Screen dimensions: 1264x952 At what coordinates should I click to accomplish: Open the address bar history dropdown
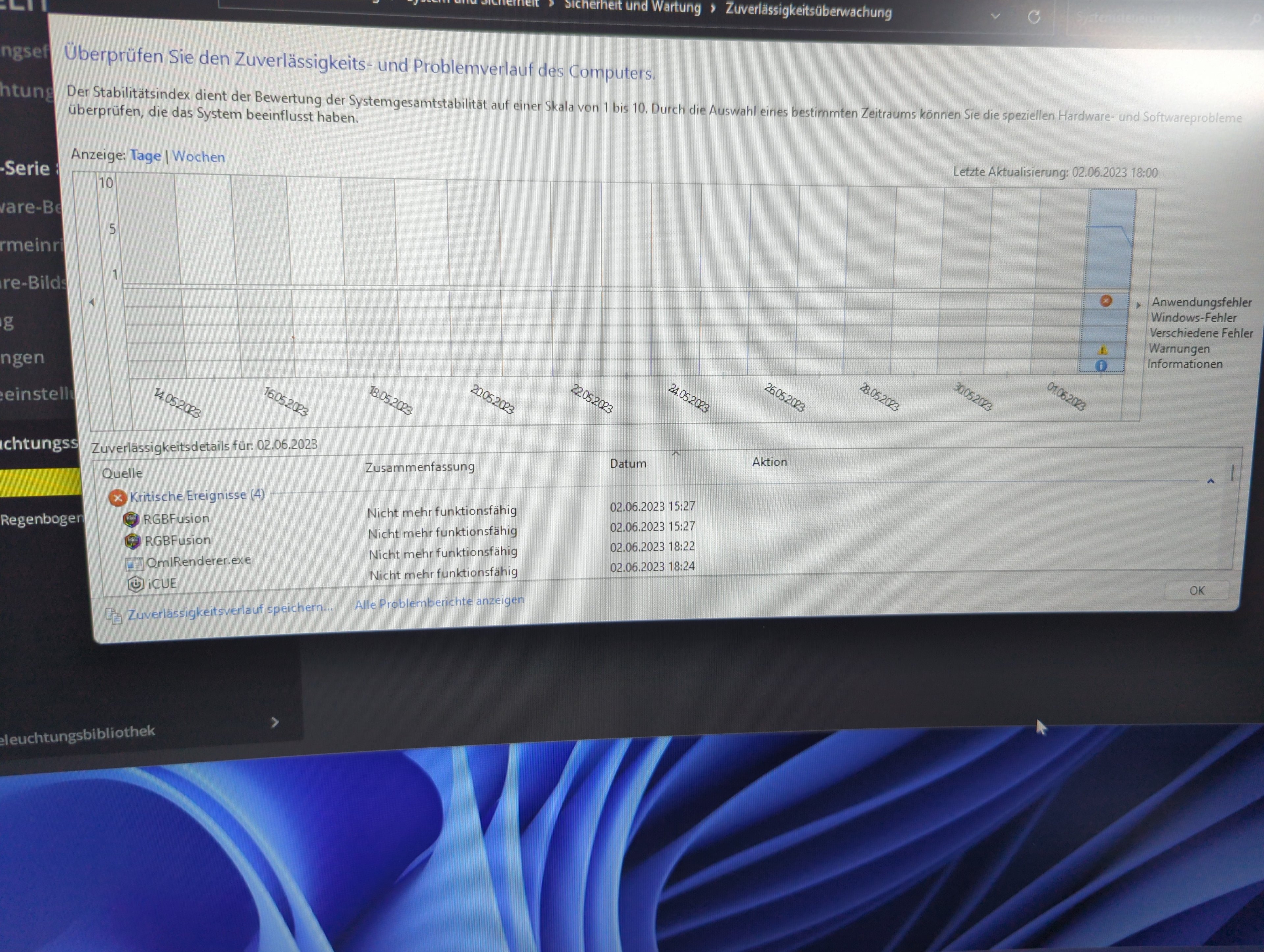995,16
